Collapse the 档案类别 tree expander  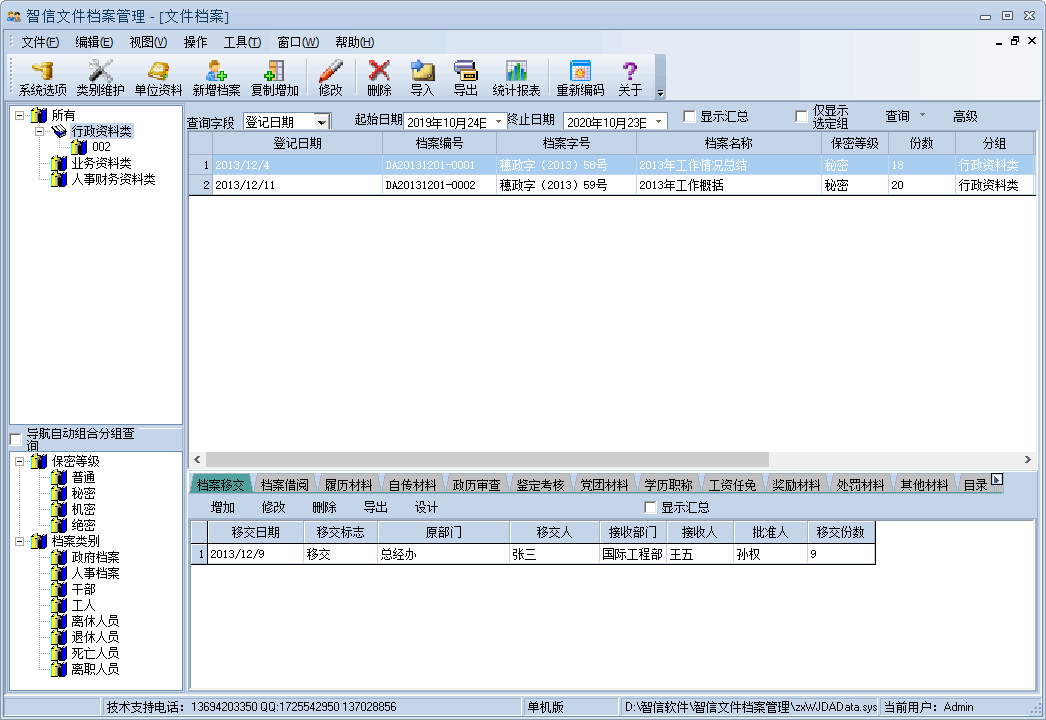19,541
